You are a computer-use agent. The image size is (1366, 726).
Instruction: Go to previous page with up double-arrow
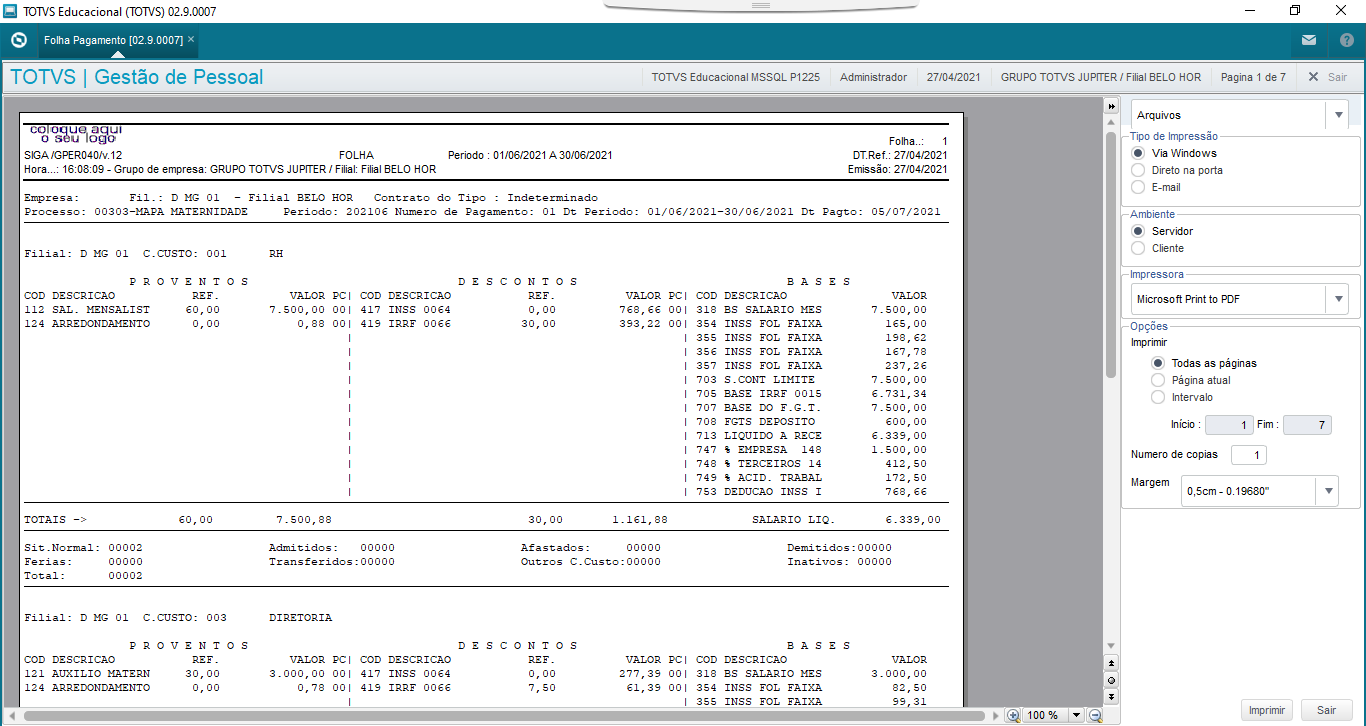click(1110, 663)
